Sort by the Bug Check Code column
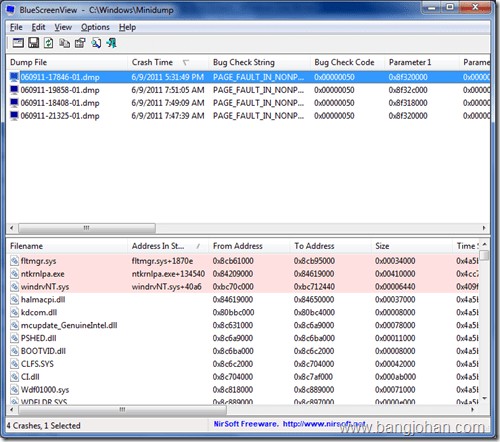The width and height of the screenshot is (500, 442). pyautogui.click(x=347, y=62)
